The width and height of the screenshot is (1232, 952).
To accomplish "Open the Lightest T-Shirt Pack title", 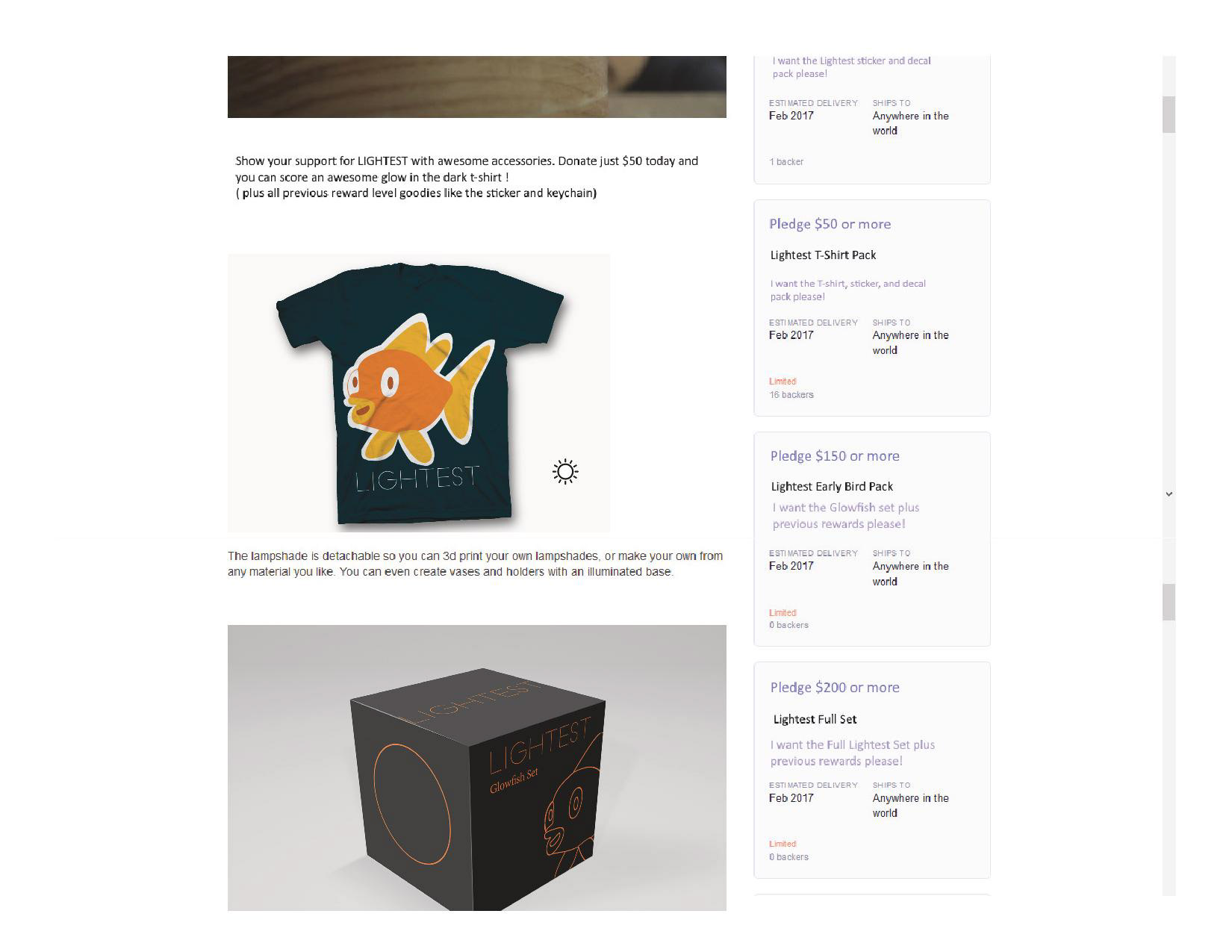I will (823, 255).
